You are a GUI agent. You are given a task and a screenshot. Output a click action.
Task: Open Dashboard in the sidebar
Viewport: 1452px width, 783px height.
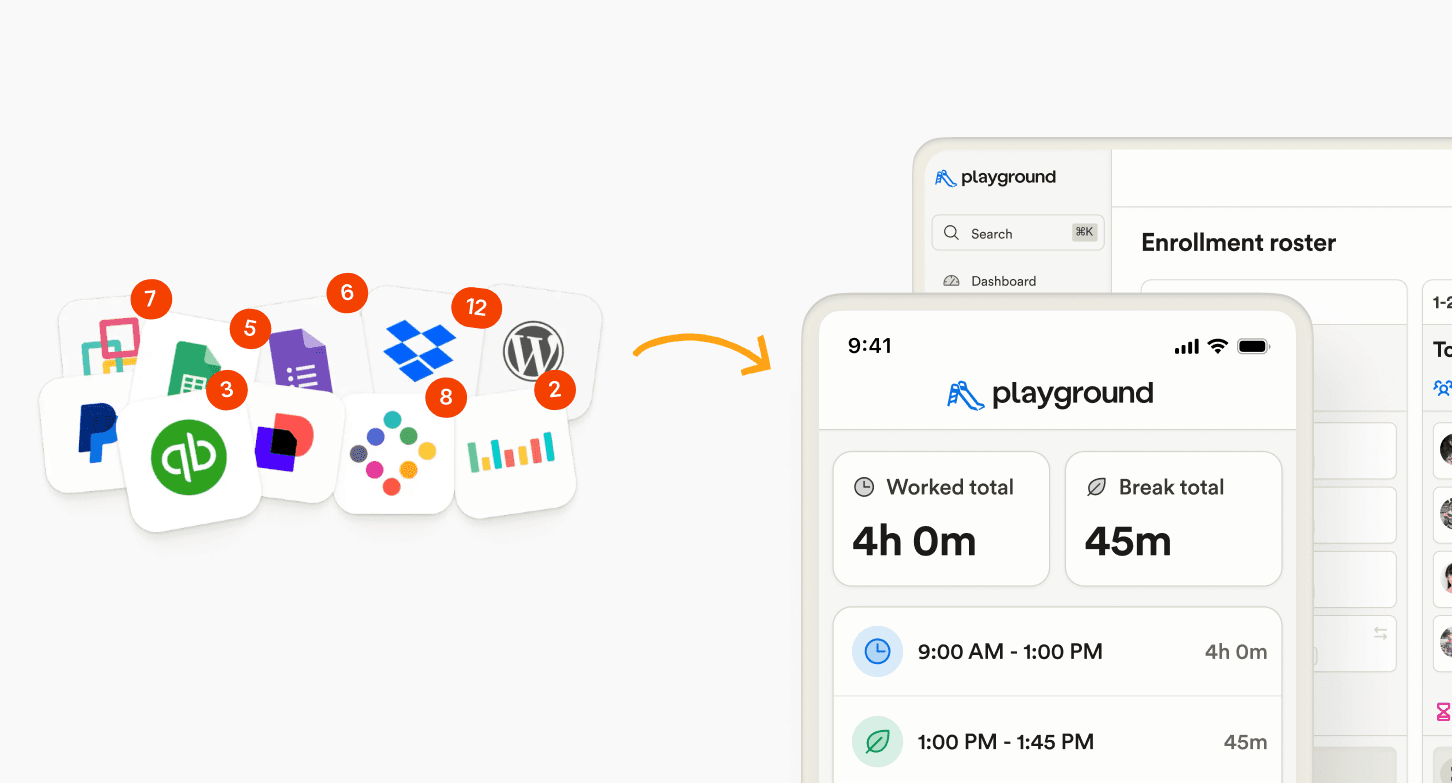tap(1003, 281)
